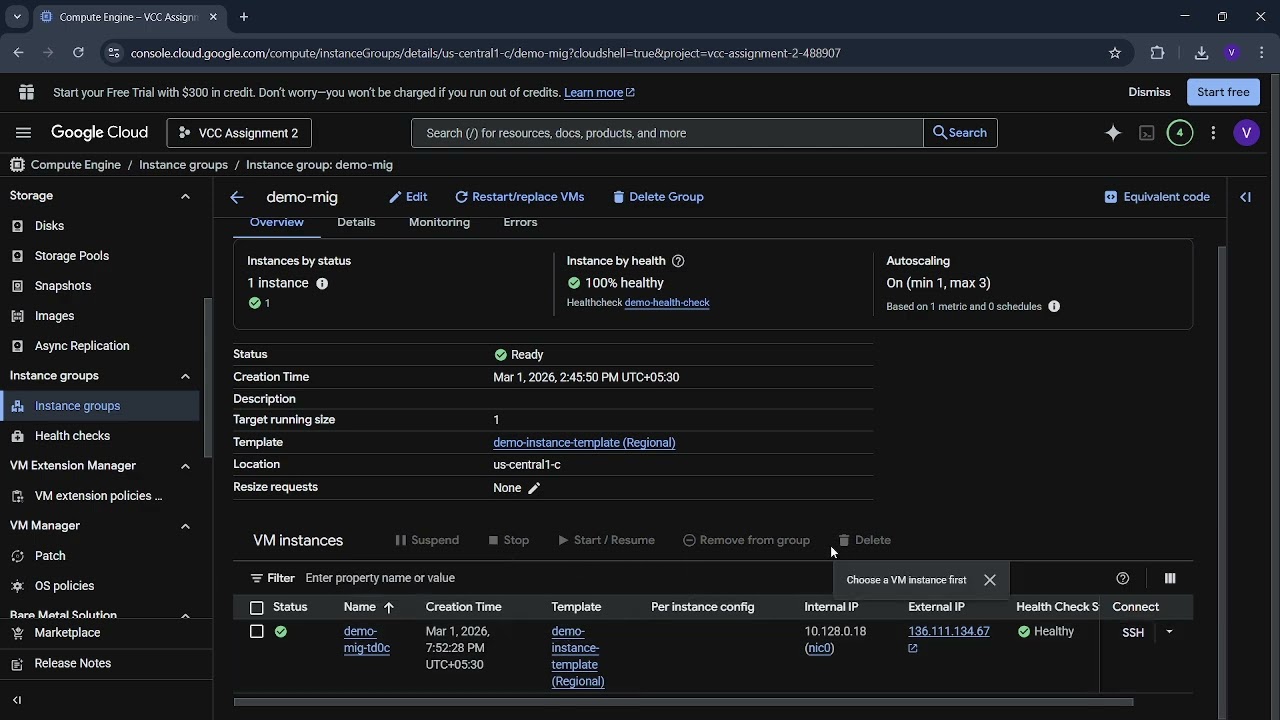Sort by Name ascending arrow
This screenshot has height=720, width=1280.
(x=389, y=607)
